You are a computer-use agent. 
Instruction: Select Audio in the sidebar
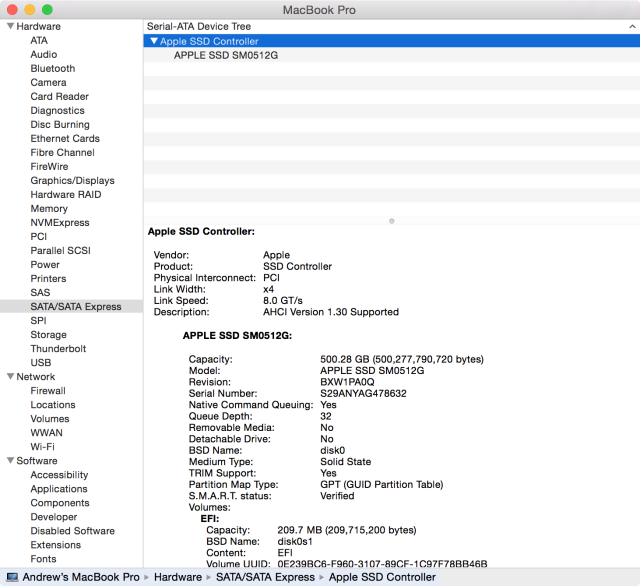click(44, 54)
